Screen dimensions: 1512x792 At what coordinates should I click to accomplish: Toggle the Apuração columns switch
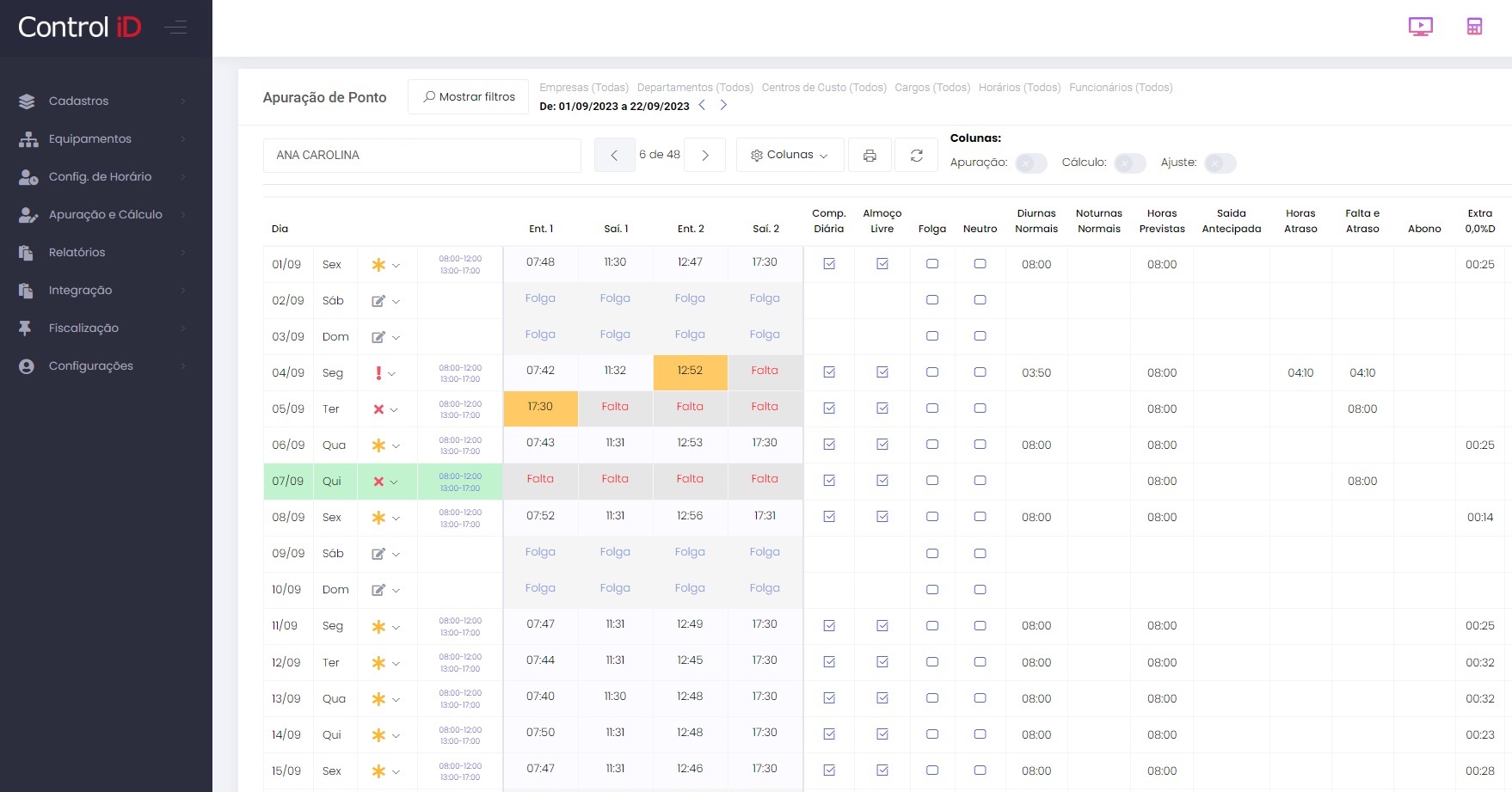1030,163
